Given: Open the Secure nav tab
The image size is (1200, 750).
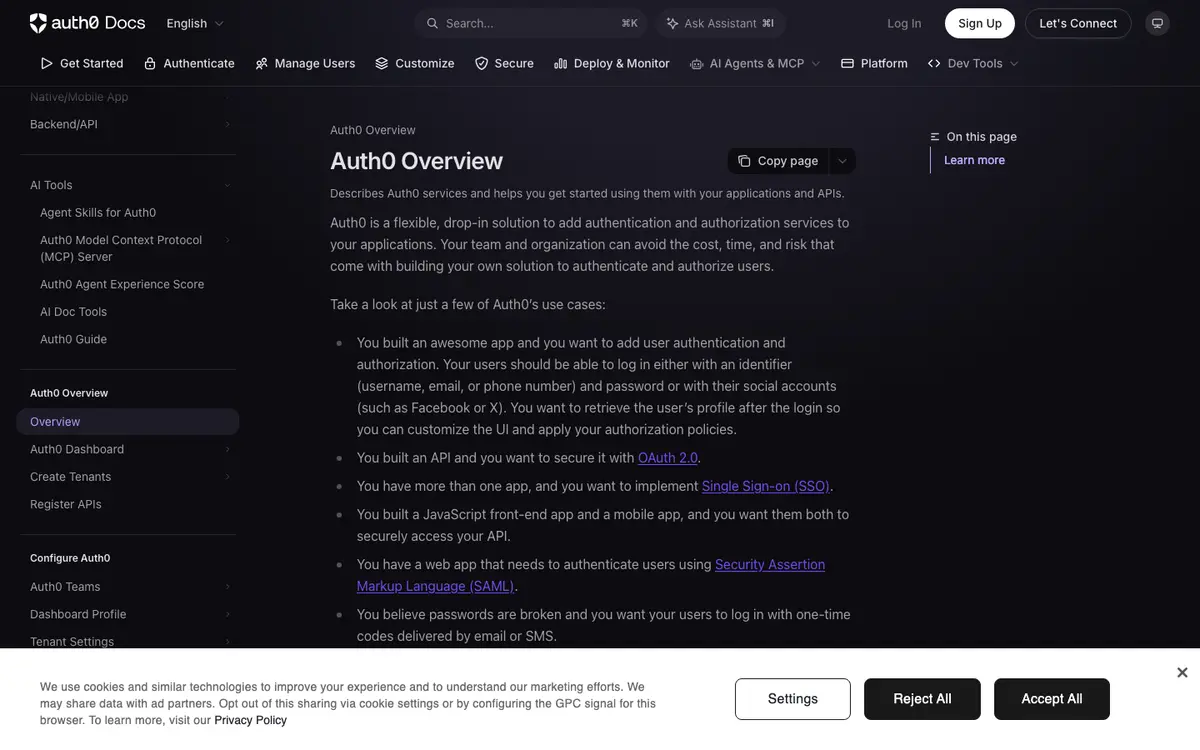Looking at the screenshot, I should (504, 63).
